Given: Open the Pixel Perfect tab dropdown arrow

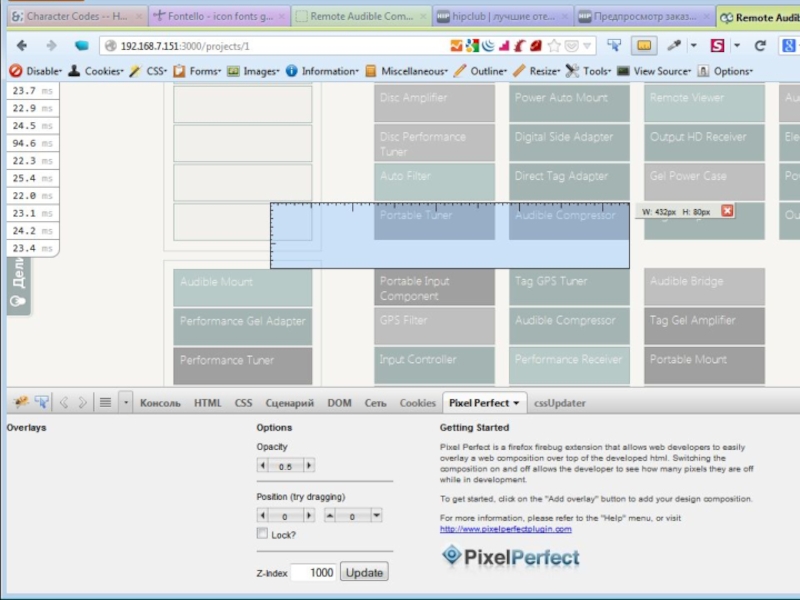Looking at the screenshot, I should pyautogui.click(x=516, y=403).
